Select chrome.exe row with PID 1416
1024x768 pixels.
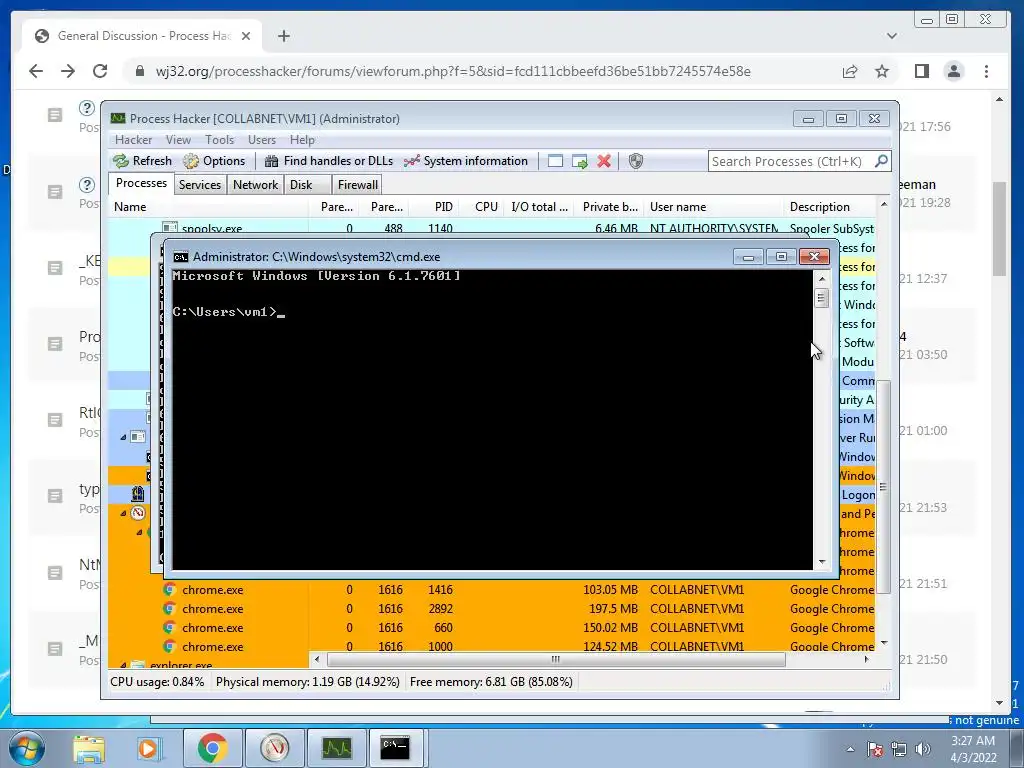[x=491, y=590]
